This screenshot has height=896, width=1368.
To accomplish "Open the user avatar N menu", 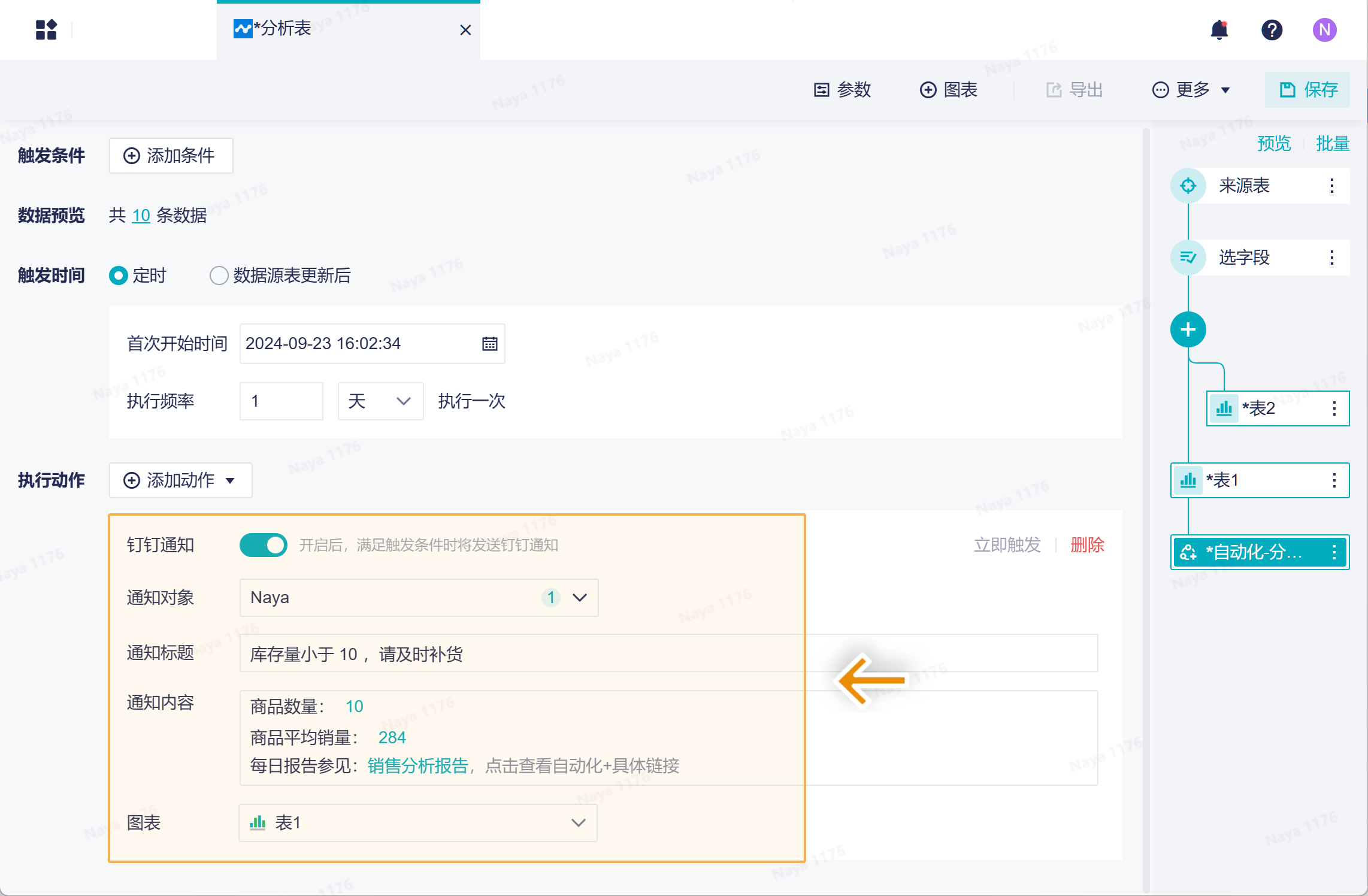I will pyautogui.click(x=1324, y=30).
